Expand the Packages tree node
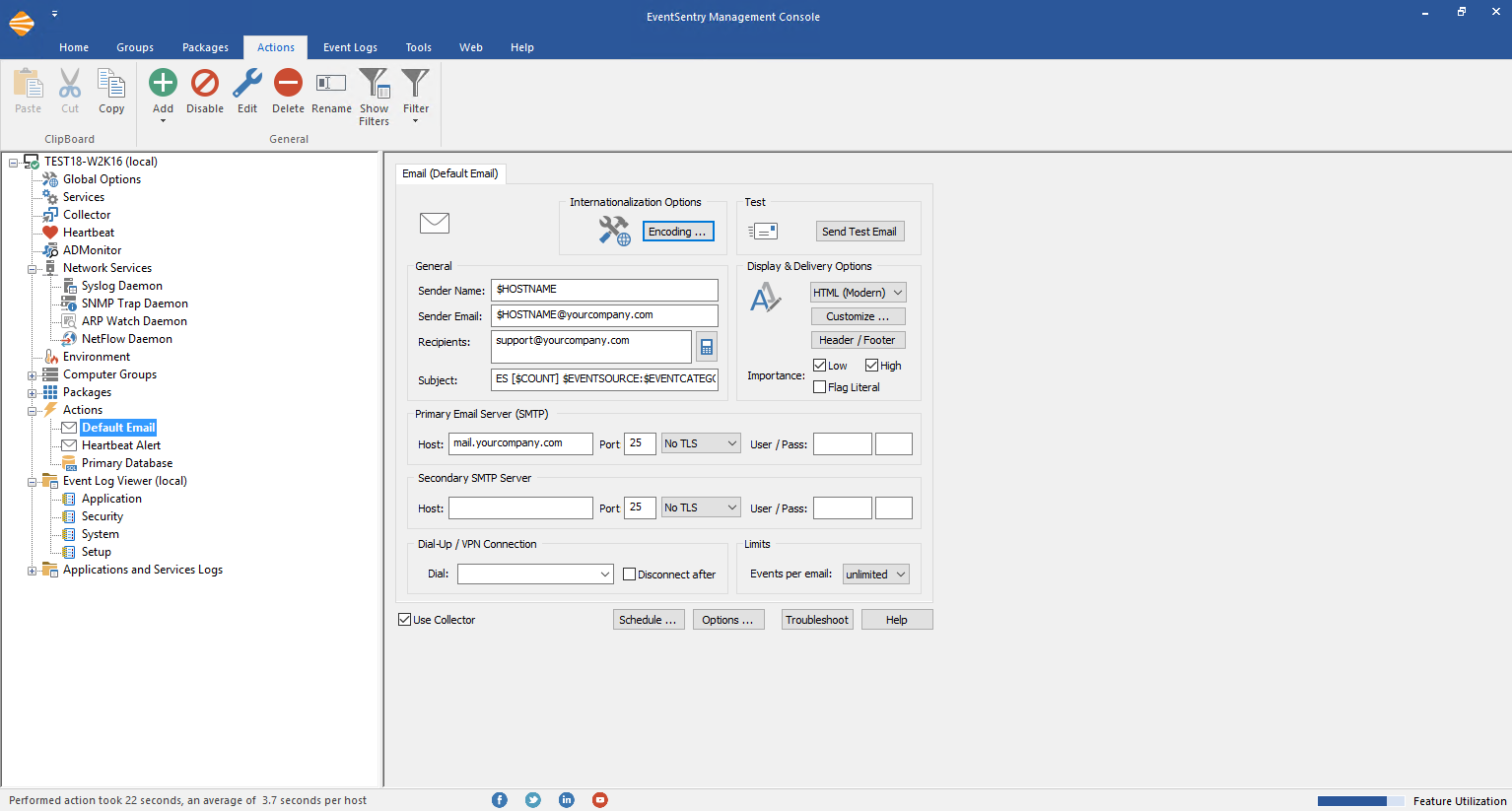 [33, 393]
